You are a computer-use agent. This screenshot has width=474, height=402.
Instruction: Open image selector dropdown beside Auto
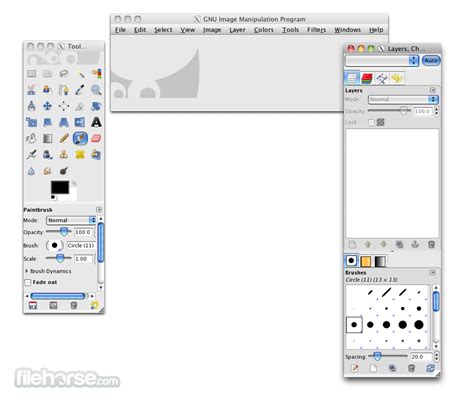tap(382, 60)
